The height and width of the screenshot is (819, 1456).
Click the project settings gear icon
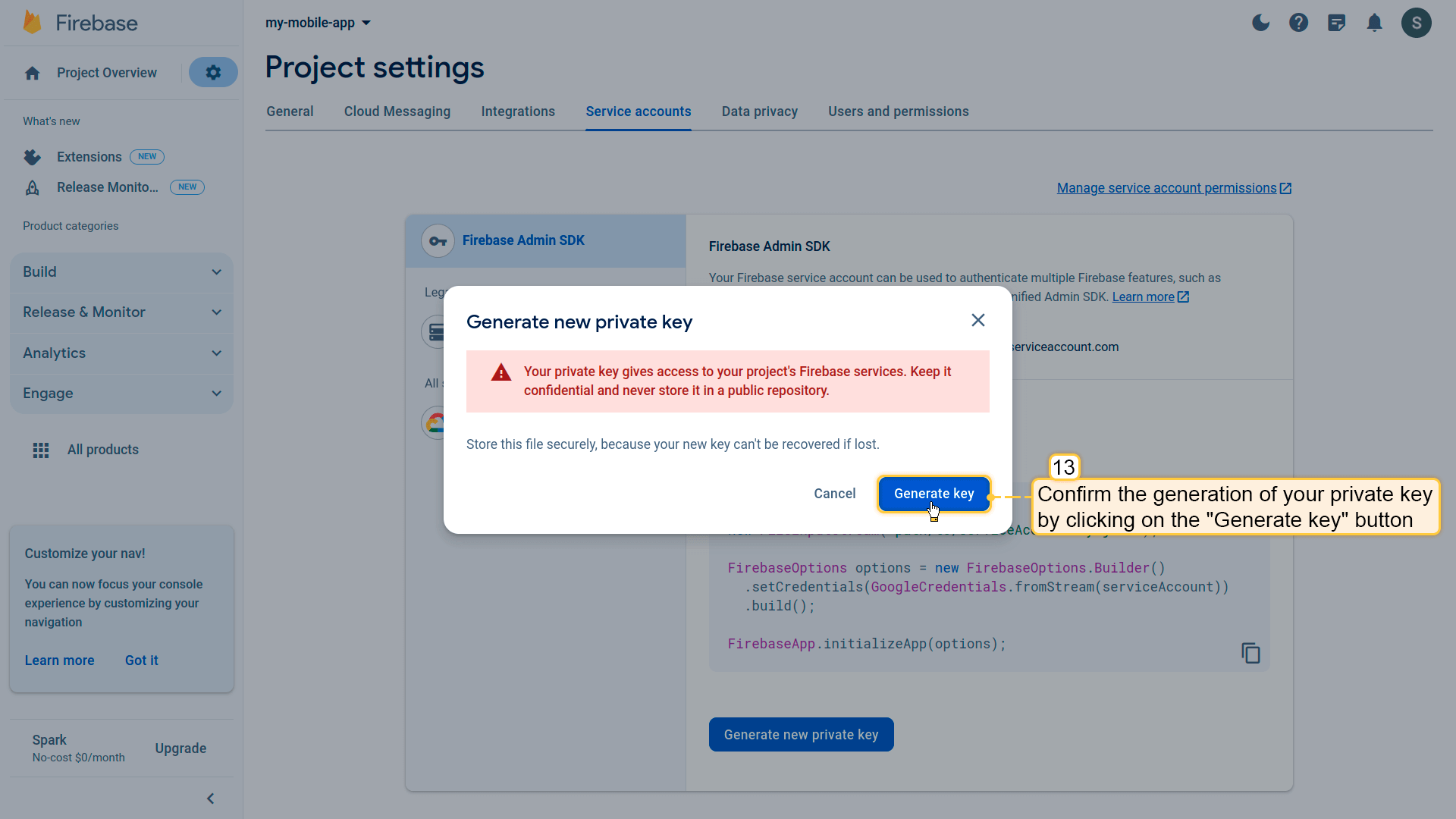point(213,72)
